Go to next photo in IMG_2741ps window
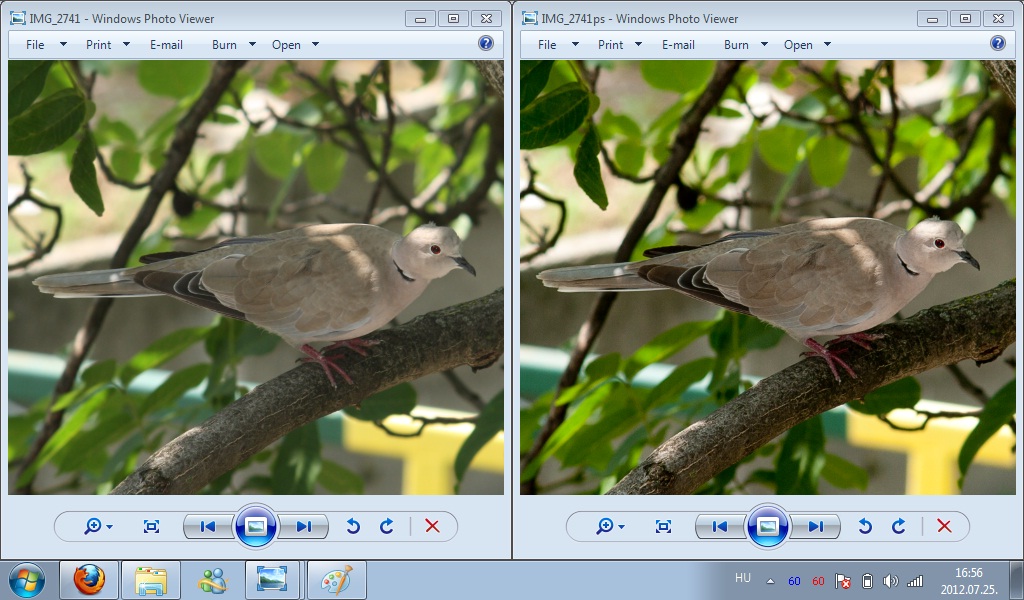This screenshot has width=1024, height=600. click(816, 526)
